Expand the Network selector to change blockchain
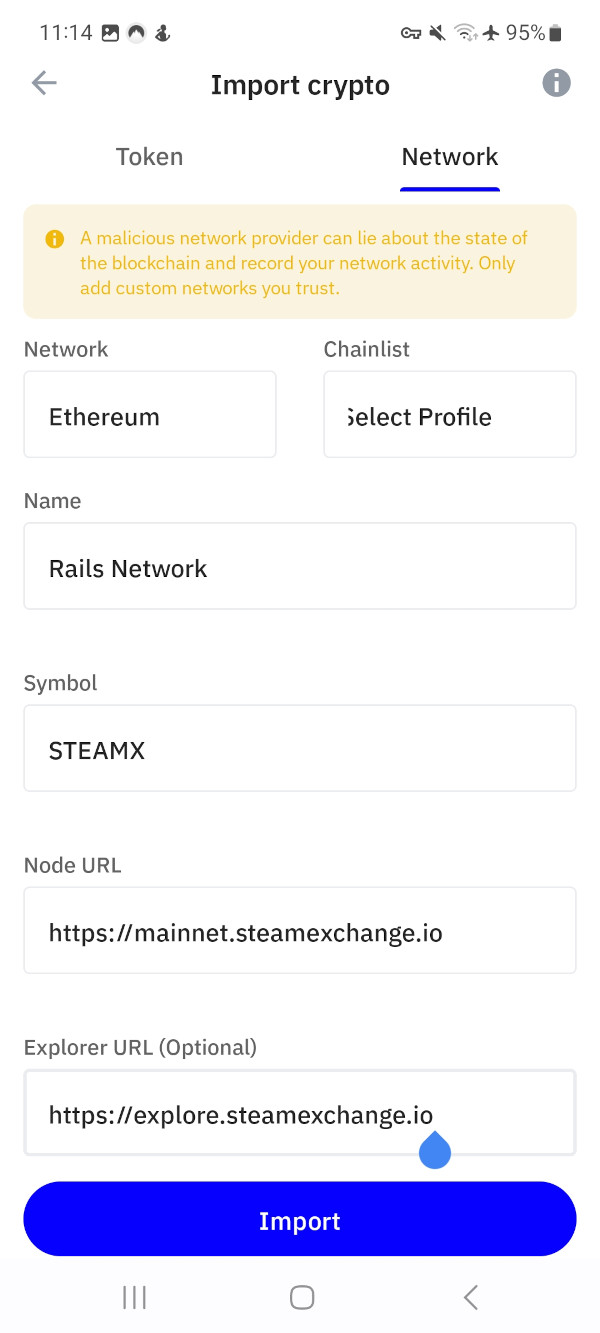 coord(149,414)
